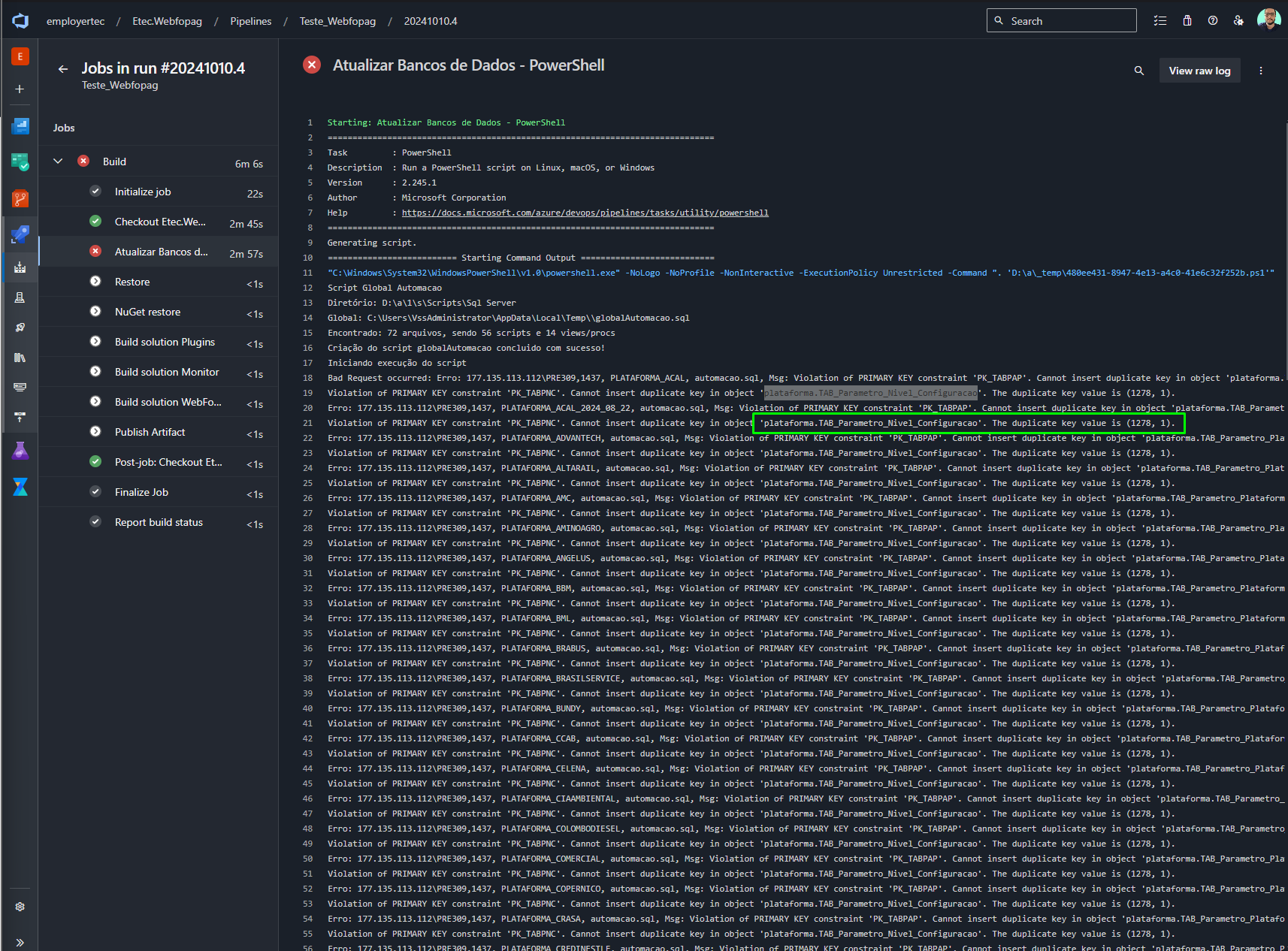Open the PowerShell task docs link

pos(585,213)
